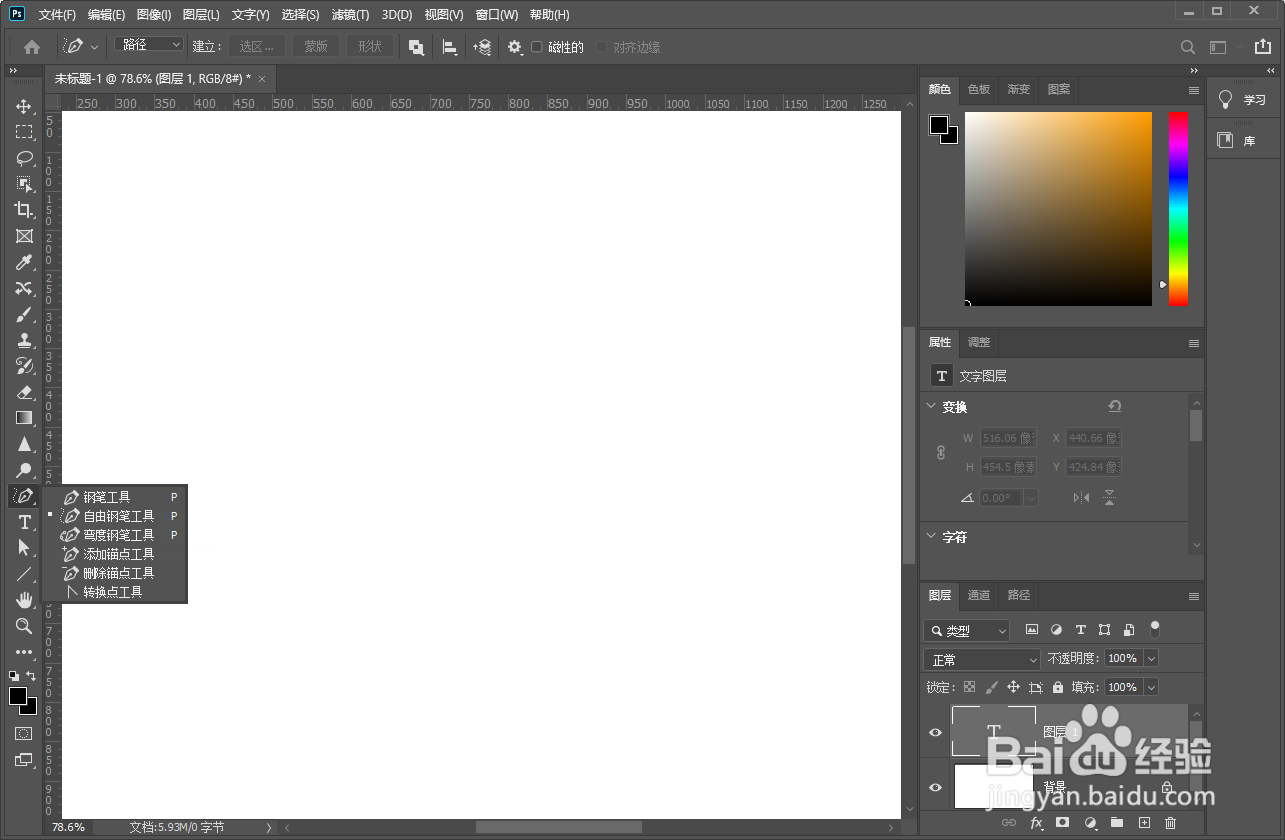Toggle the 对齐边缘 checkbox

click(x=602, y=47)
